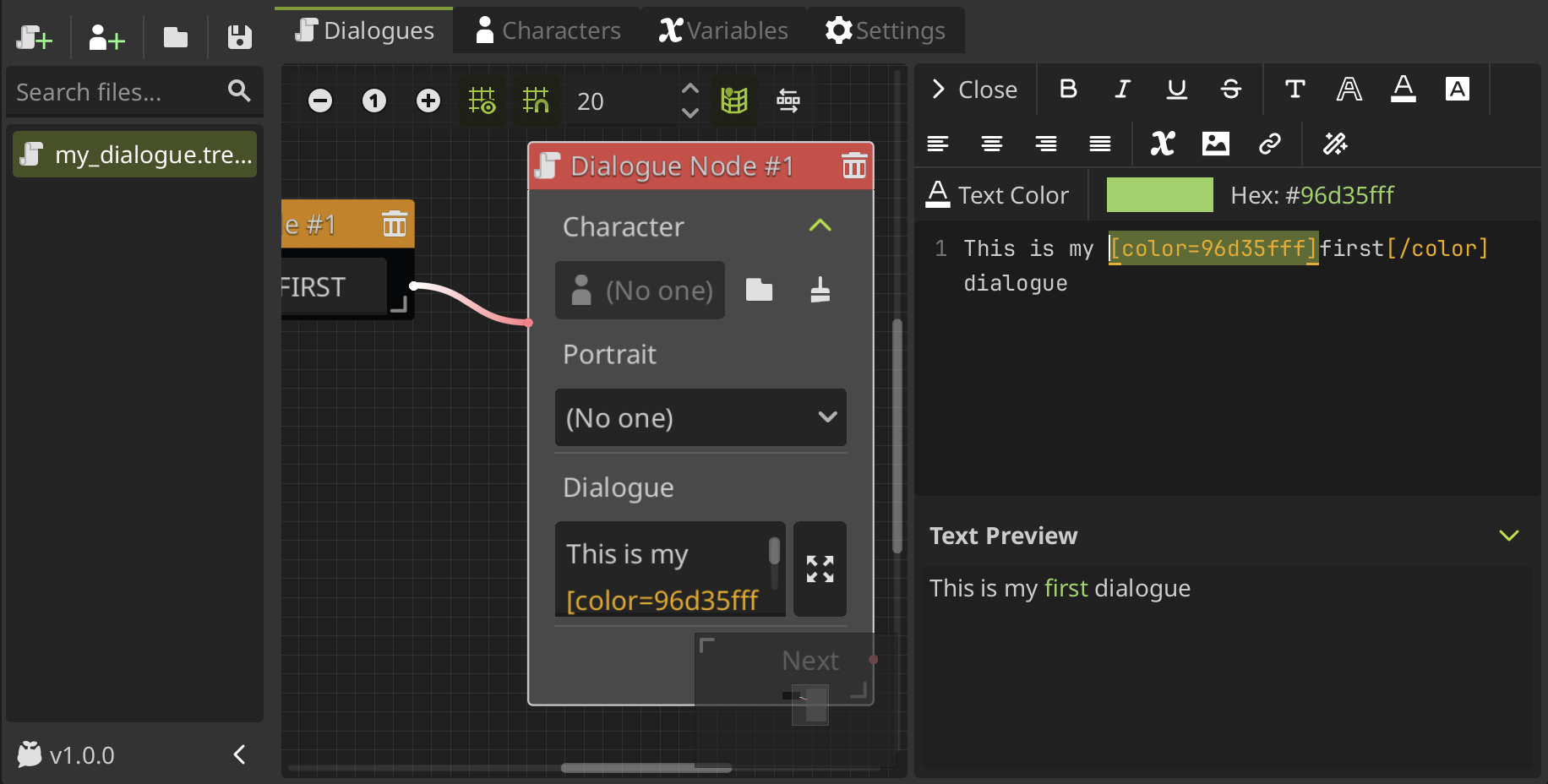Click the add character icon in toolbar

105,36
